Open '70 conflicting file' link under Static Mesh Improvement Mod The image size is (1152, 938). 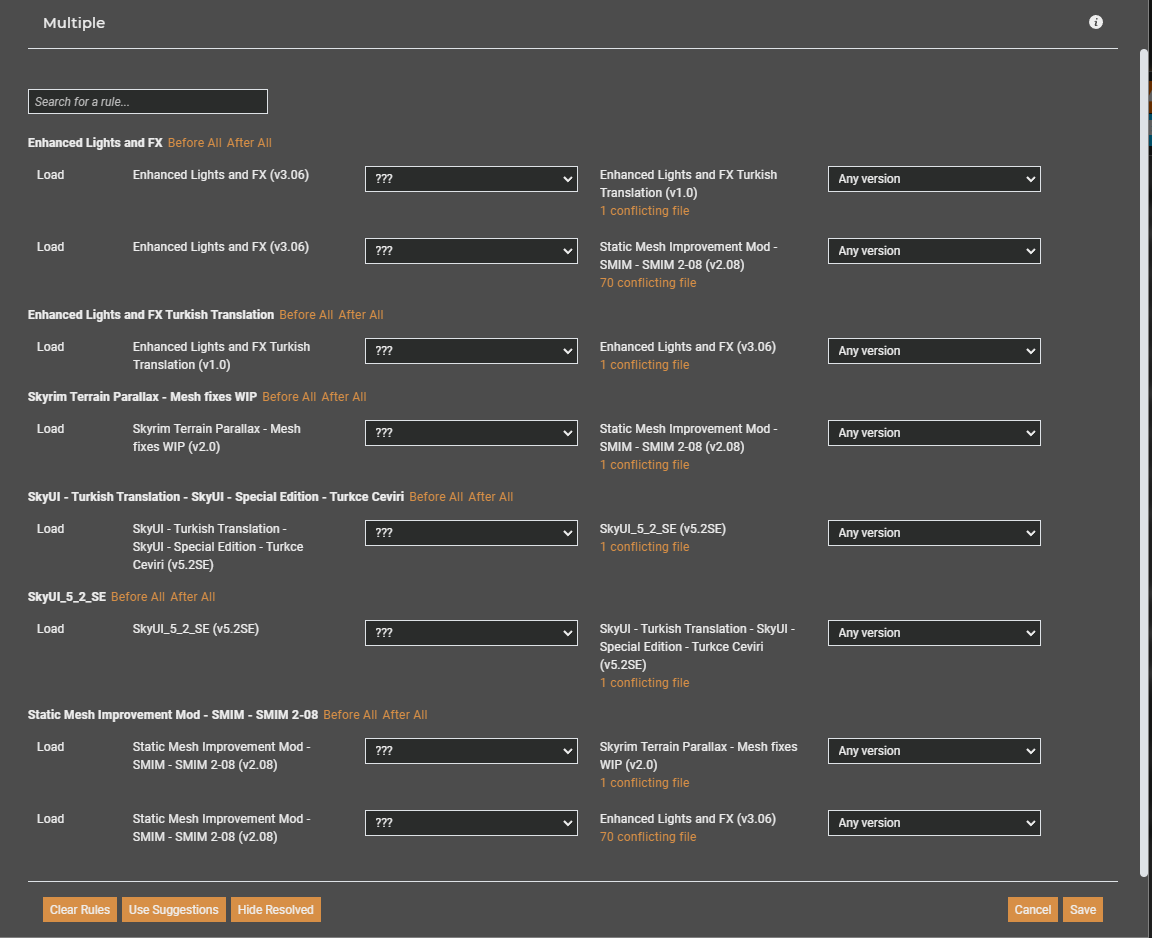tap(648, 283)
